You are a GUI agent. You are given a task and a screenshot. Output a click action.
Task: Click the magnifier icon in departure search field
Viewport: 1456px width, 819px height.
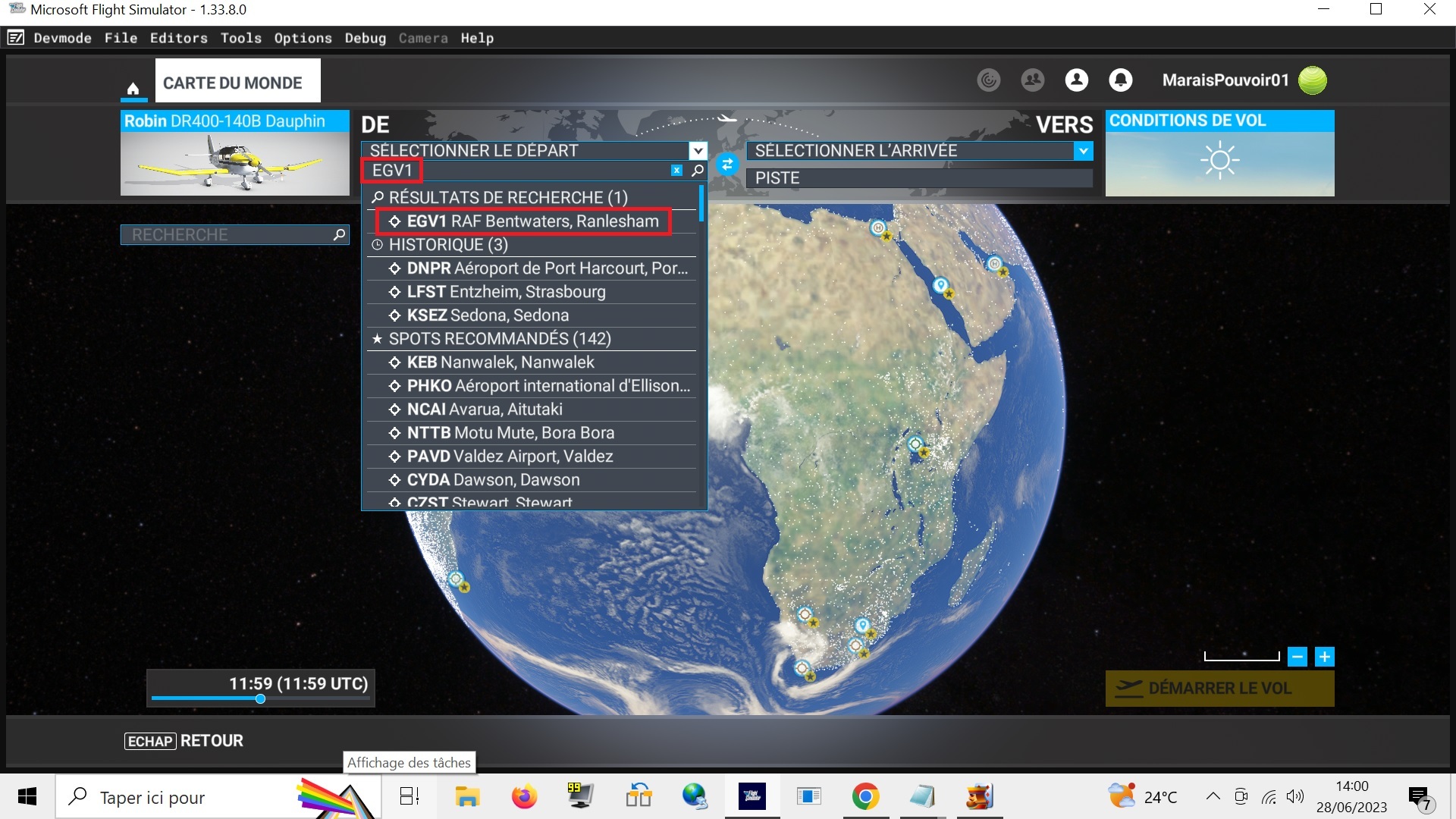pyautogui.click(x=698, y=171)
